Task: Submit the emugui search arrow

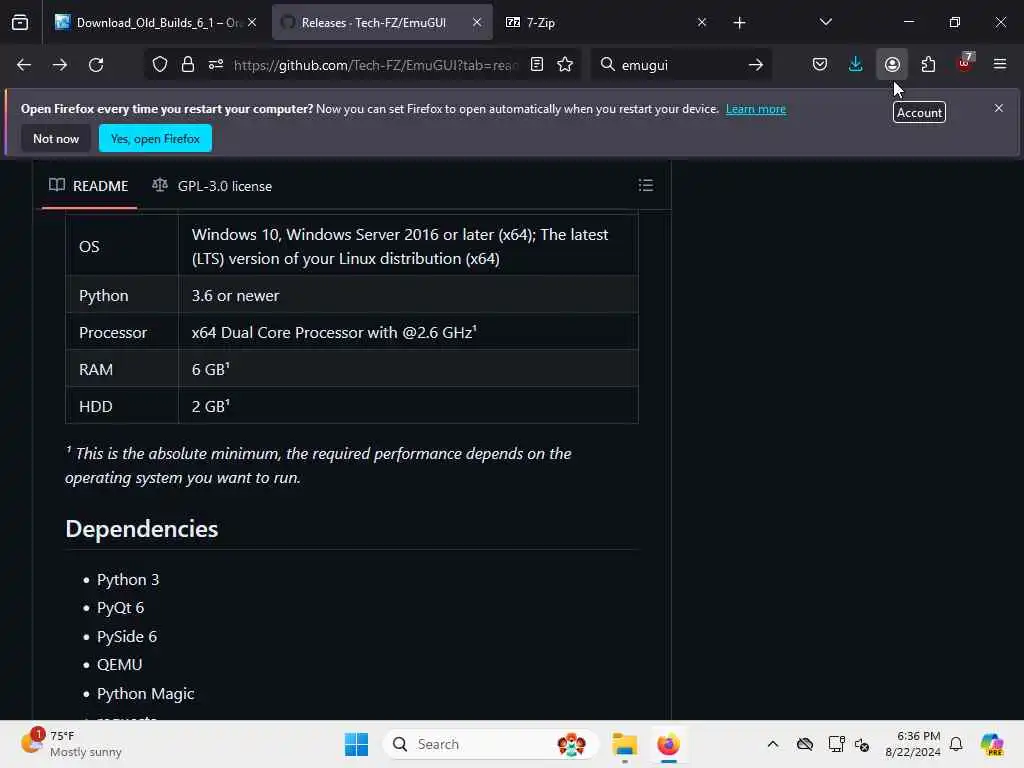Action: point(756,65)
